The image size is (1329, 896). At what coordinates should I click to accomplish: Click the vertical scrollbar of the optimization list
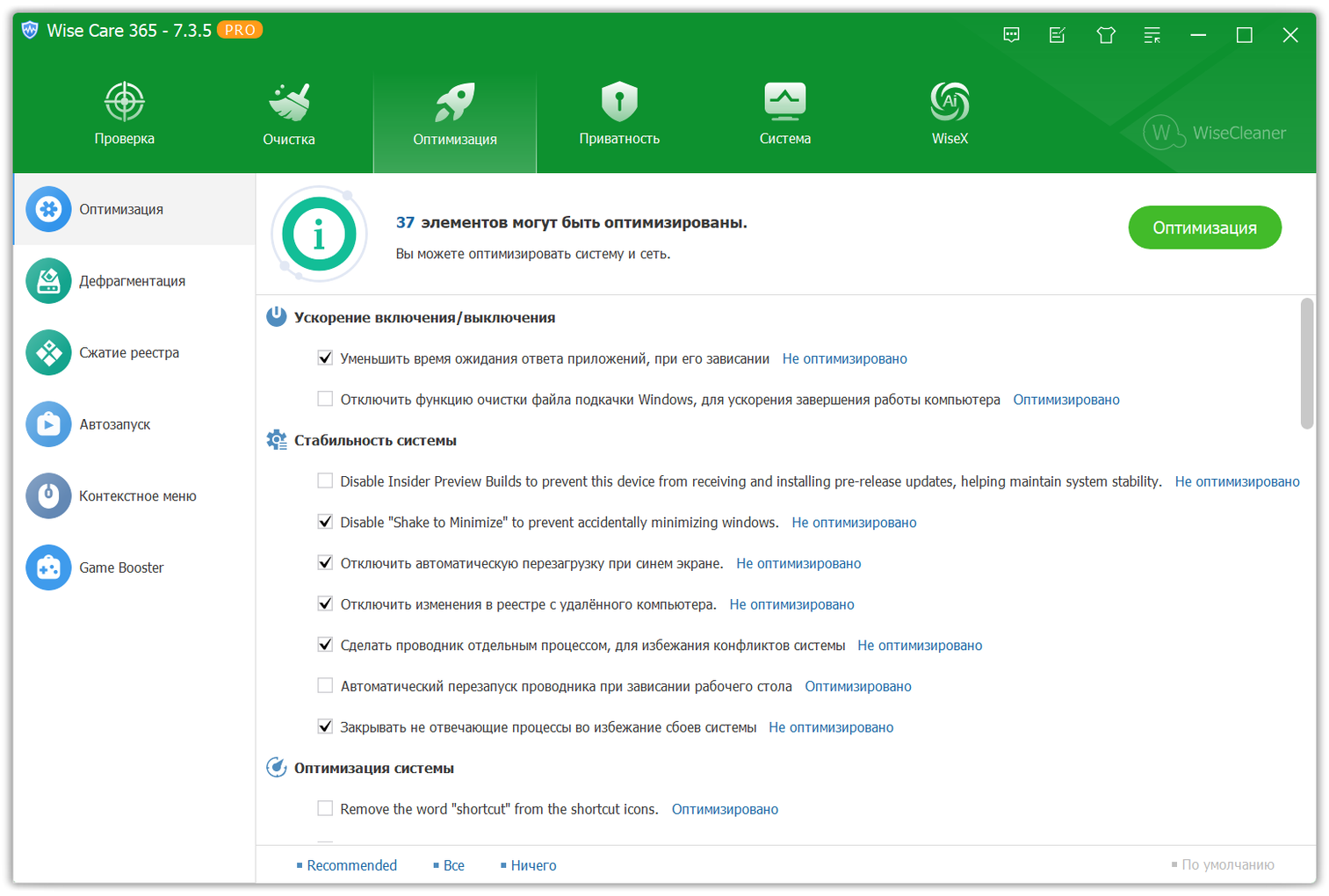pos(1307,364)
